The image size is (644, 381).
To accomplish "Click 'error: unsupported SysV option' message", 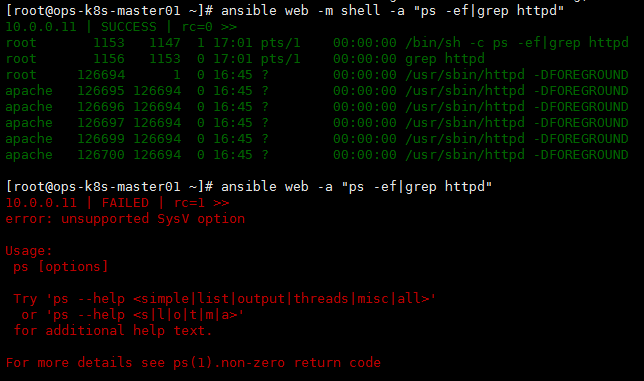I will click(125, 219).
